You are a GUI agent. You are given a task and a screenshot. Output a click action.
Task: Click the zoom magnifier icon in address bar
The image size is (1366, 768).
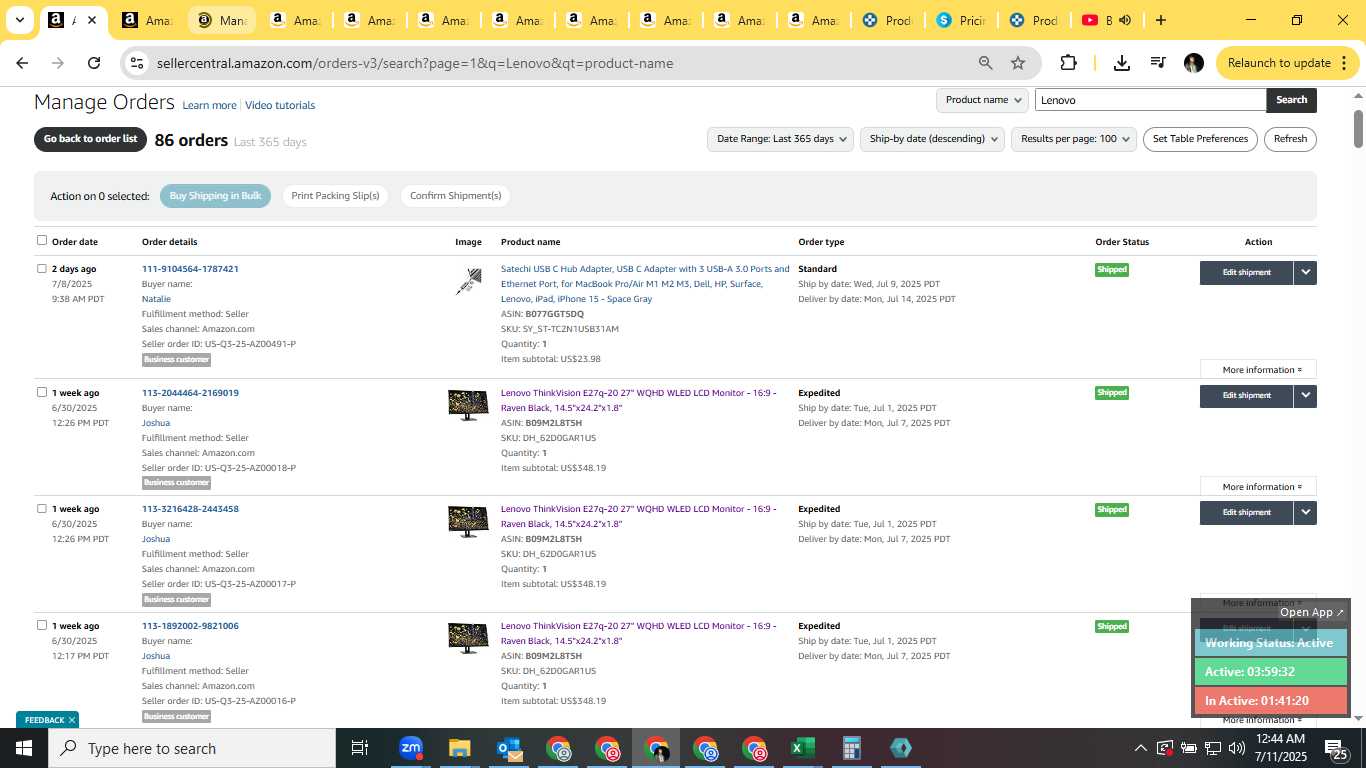tap(985, 63)
